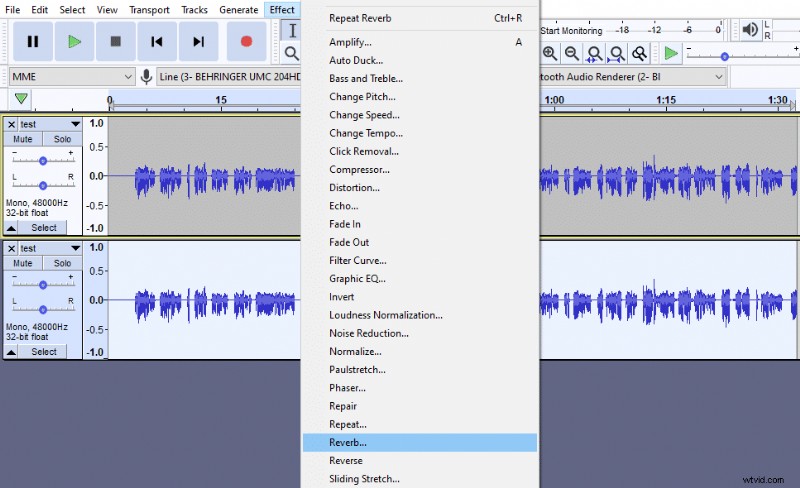Screen dimensions: 800x488
Task: Open the MME audio host dropdown
Action: click(x=72, y=77)
